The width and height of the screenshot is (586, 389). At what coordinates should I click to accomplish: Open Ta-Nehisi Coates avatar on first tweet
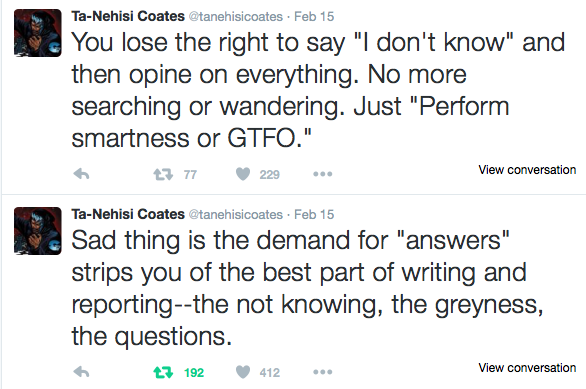coord(37,33)
